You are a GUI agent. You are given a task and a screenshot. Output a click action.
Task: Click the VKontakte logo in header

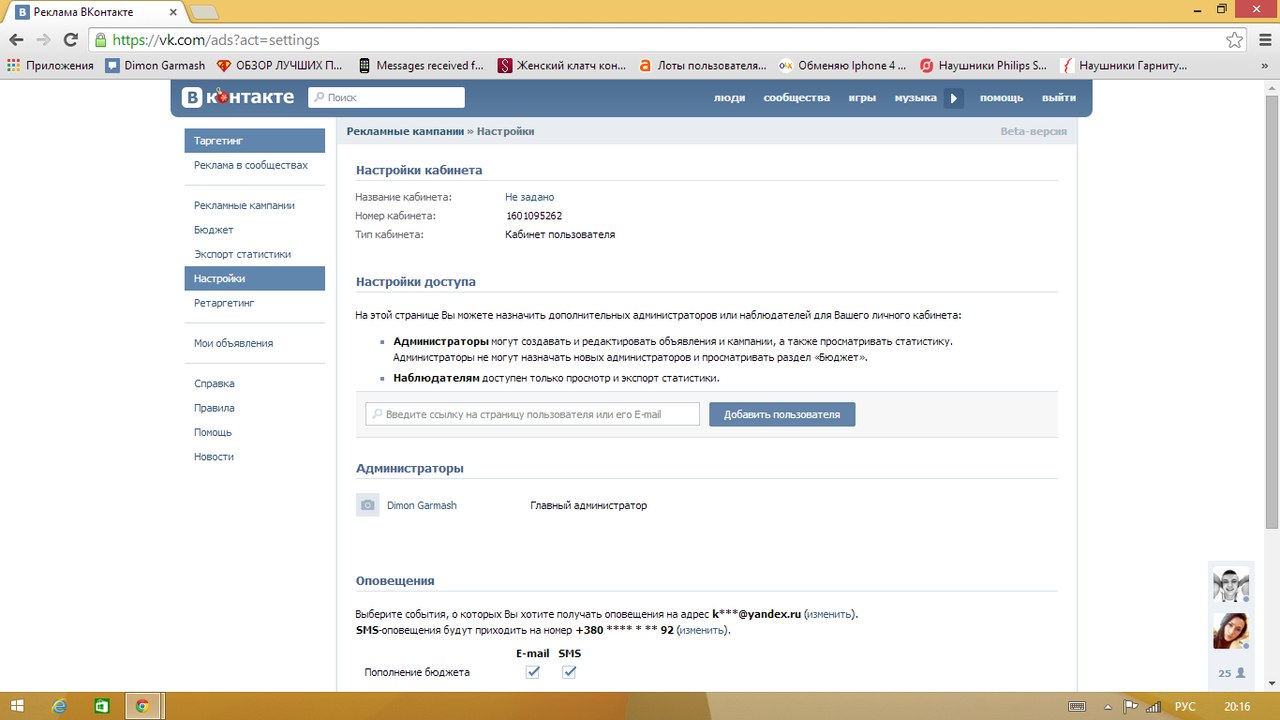238,97
